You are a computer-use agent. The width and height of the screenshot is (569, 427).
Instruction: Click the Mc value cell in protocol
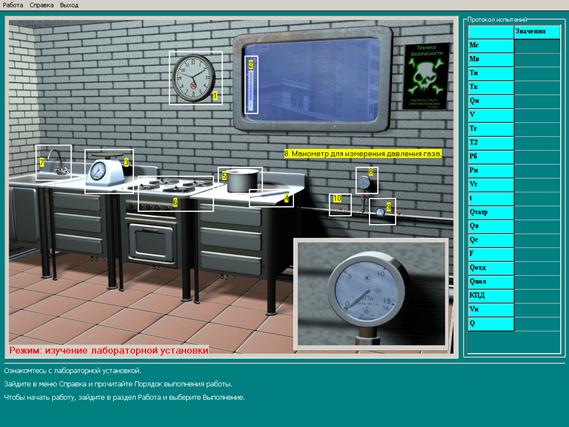pyautogui.click(x=537, y=46)
